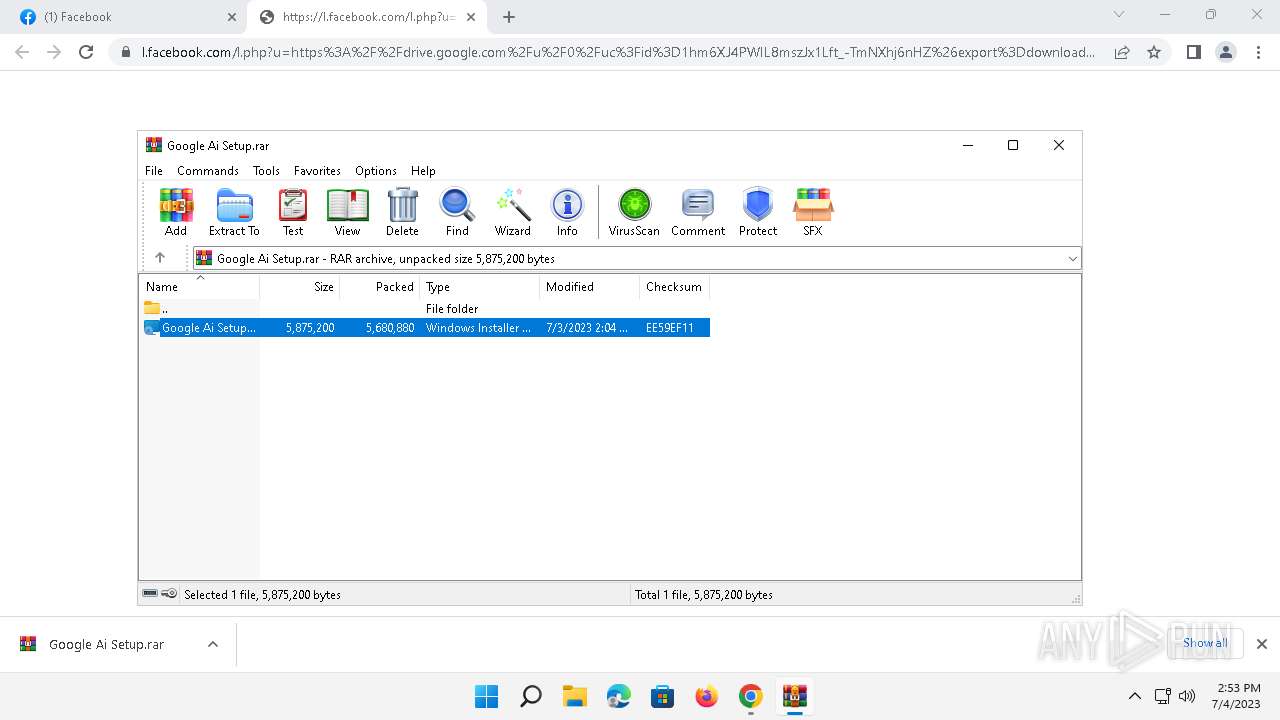Close the downloads bar
The image size is (1280, 720).
click(1262, 645)
